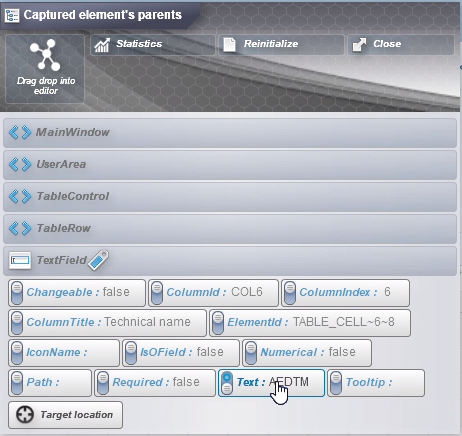Select the TextField element row
Screen dimensions: 462x436
coord(230,261)
